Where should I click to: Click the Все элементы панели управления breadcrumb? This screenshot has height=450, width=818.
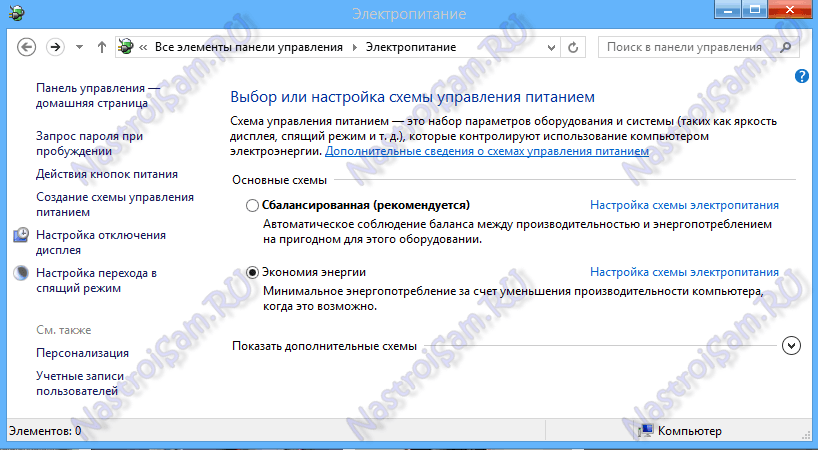[248, 47]
